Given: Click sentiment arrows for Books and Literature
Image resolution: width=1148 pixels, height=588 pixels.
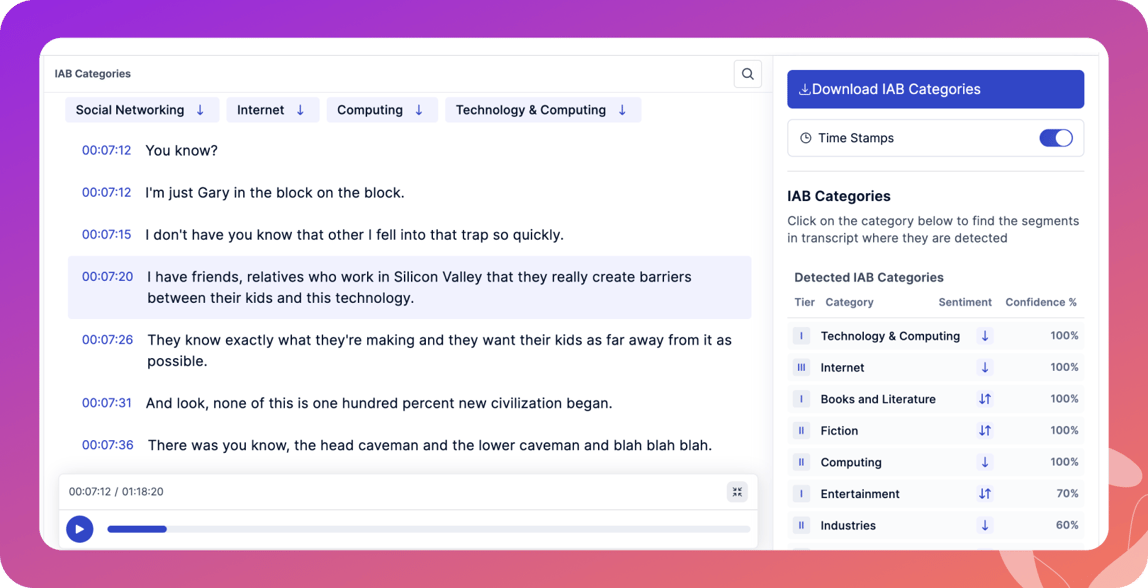Looking at the screenshot, I should pyautogui.click(x=985, y=399).
